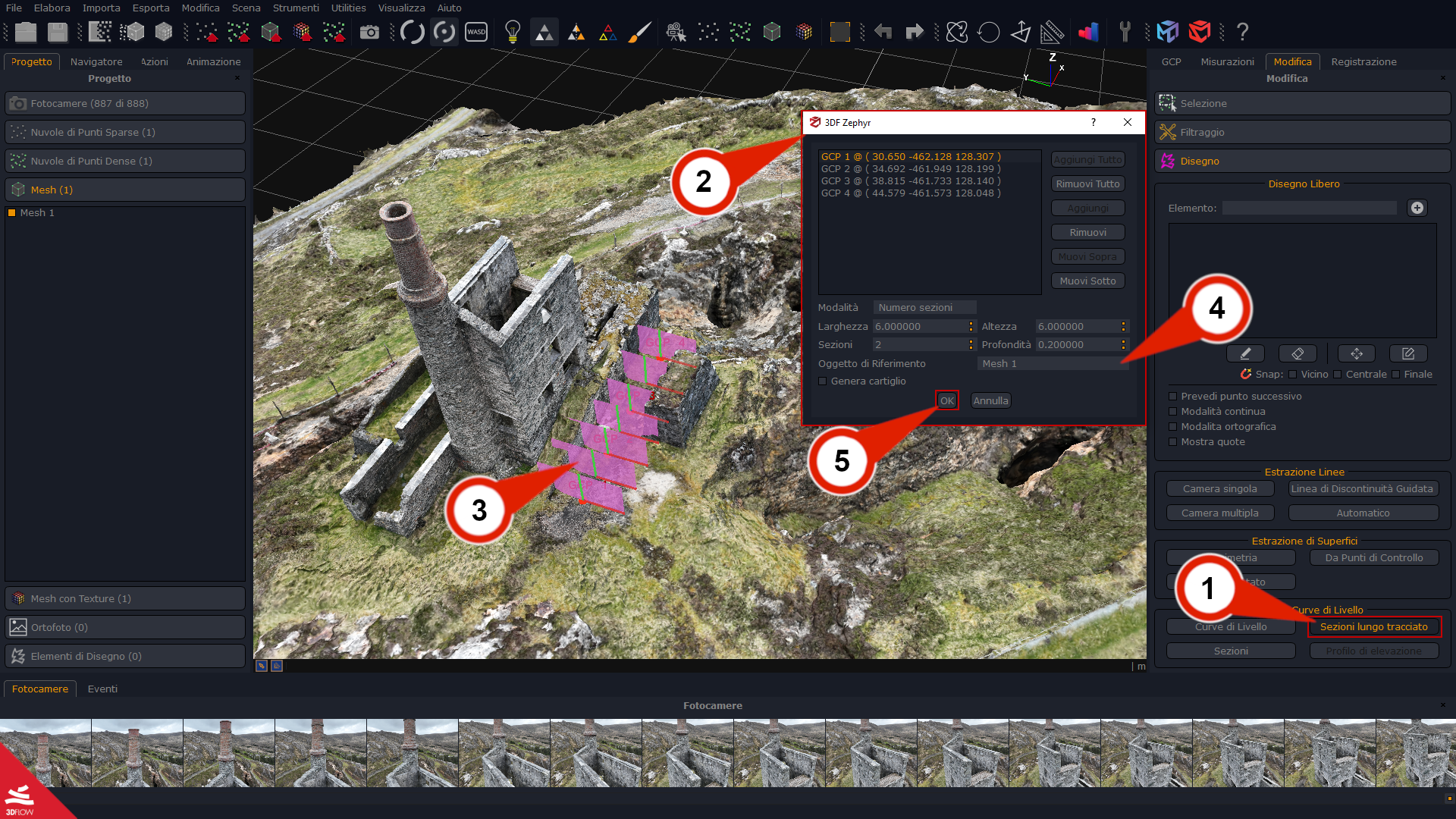Click the bar chart statistics icon
This screenshot has height=819, width=1456.
[1088, 32]
